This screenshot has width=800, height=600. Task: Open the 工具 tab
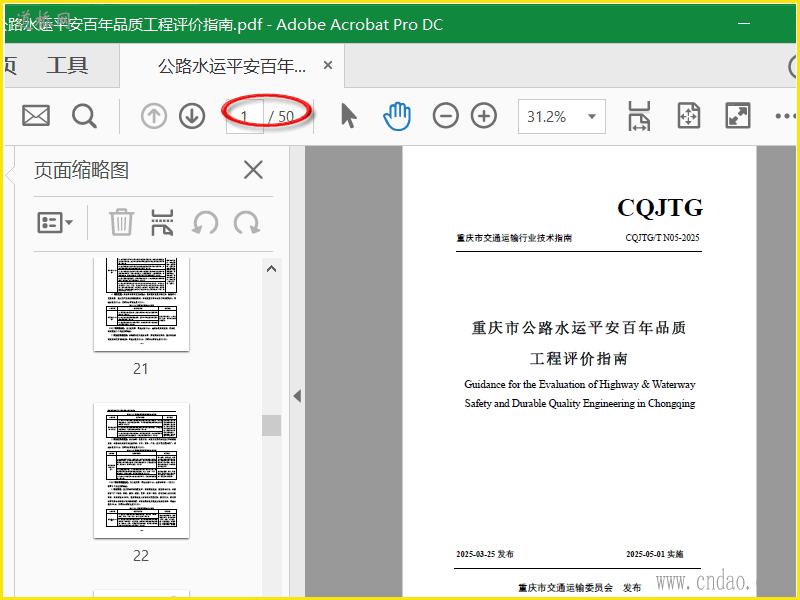point(67,65)
